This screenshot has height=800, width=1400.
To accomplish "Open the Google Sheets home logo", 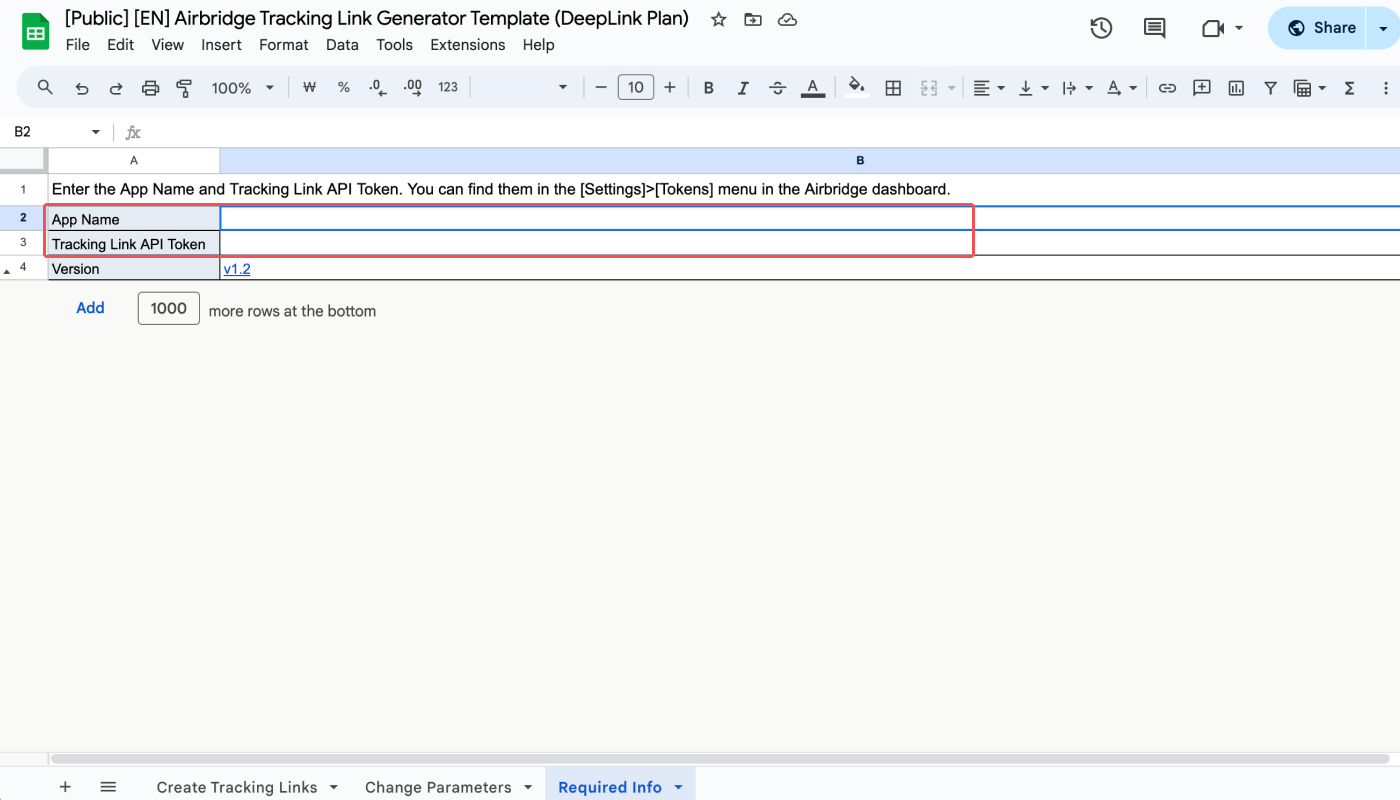I will tap(37, 31).
